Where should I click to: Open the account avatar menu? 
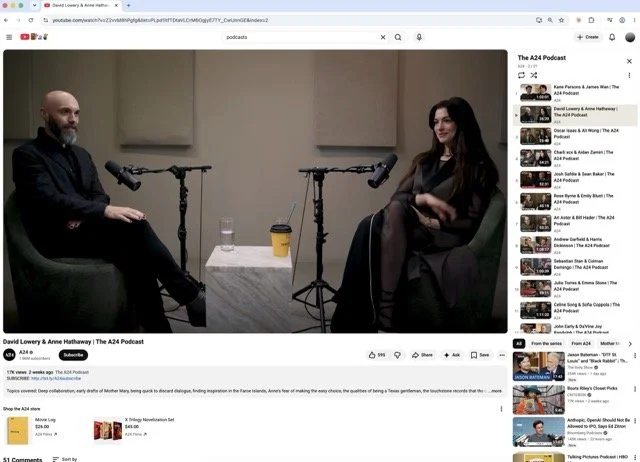tap(630, 37)
